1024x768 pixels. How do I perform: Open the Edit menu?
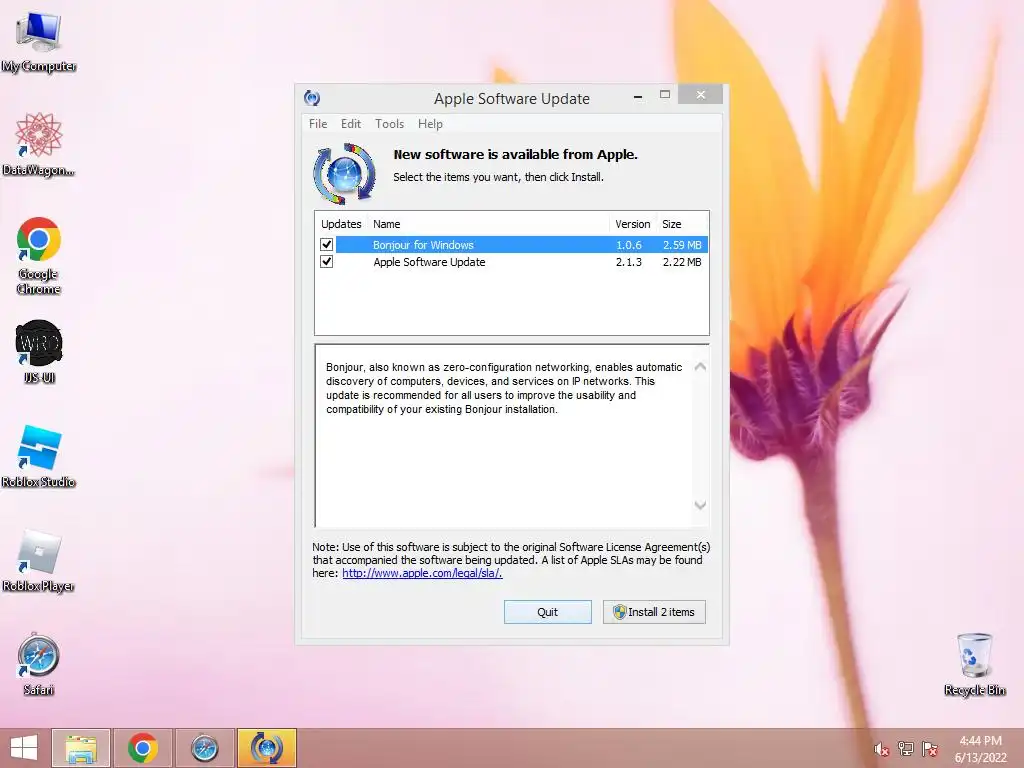pos(351,123)
